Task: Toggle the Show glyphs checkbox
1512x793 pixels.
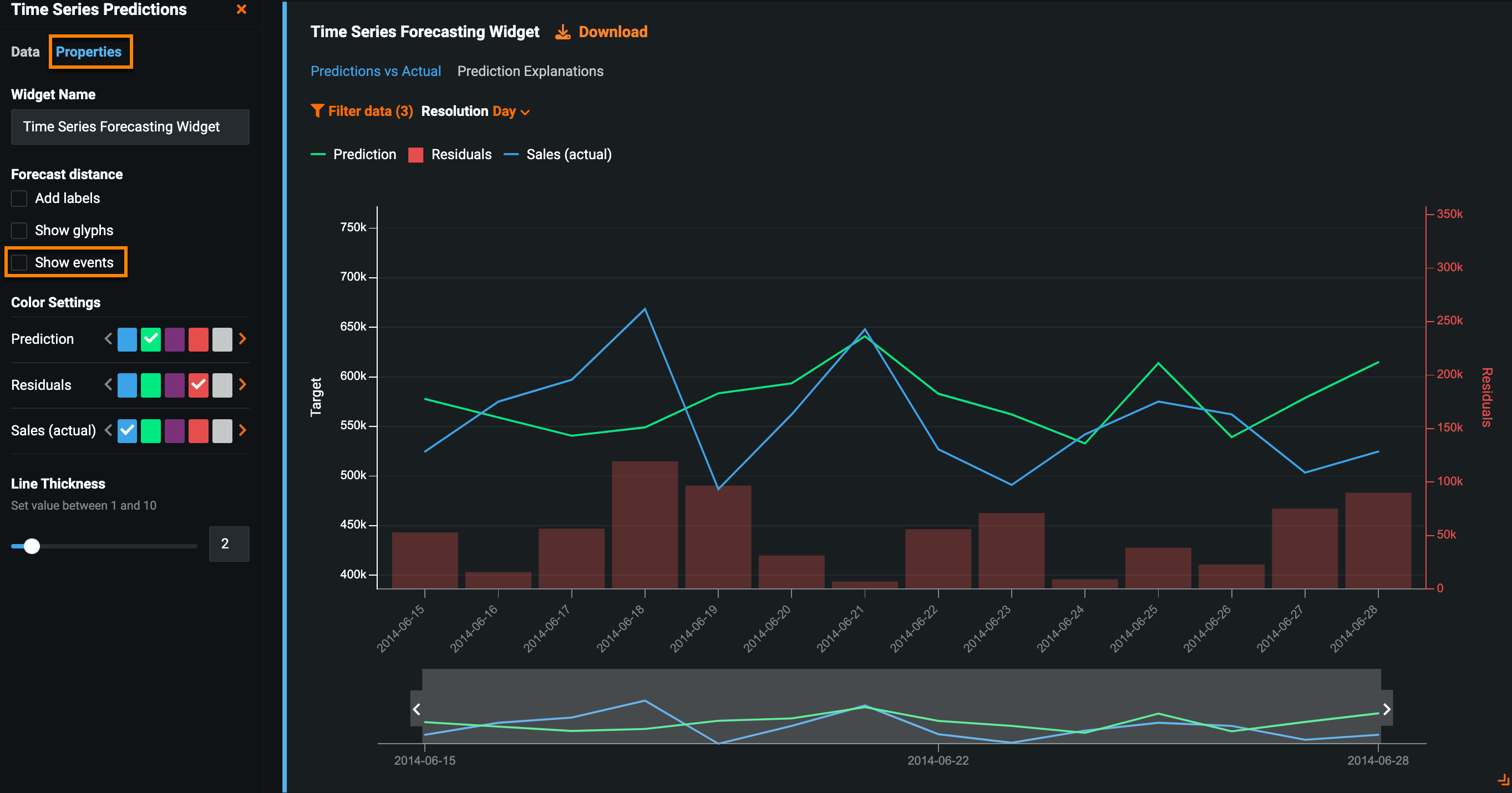Action: (x=19, y=231)
